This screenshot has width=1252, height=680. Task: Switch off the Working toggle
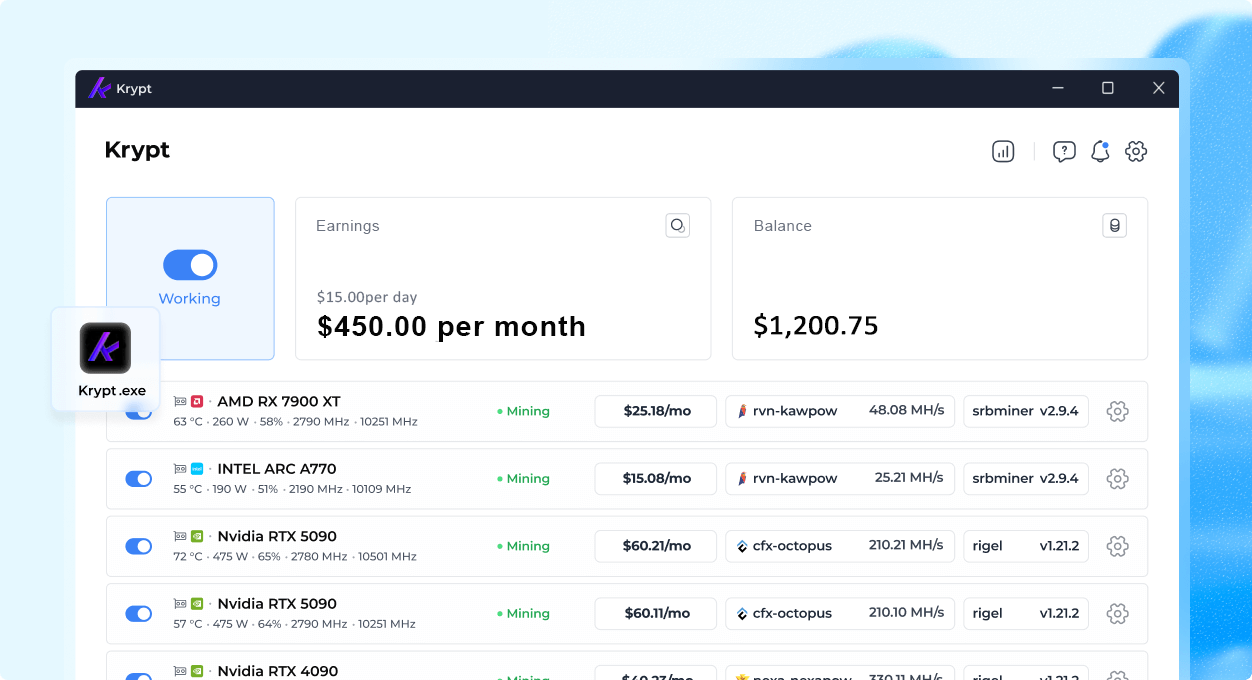point(190,264)
